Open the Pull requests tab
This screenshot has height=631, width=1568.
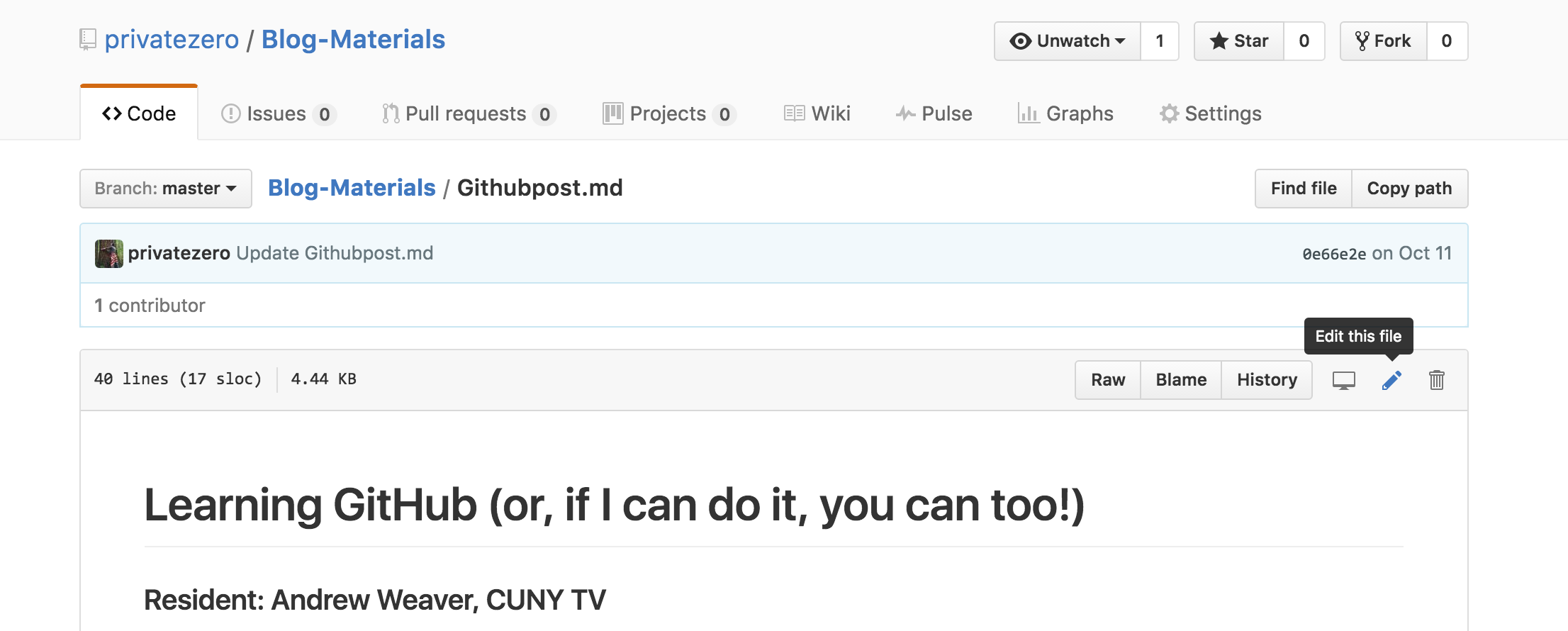(x=469, y=113)
